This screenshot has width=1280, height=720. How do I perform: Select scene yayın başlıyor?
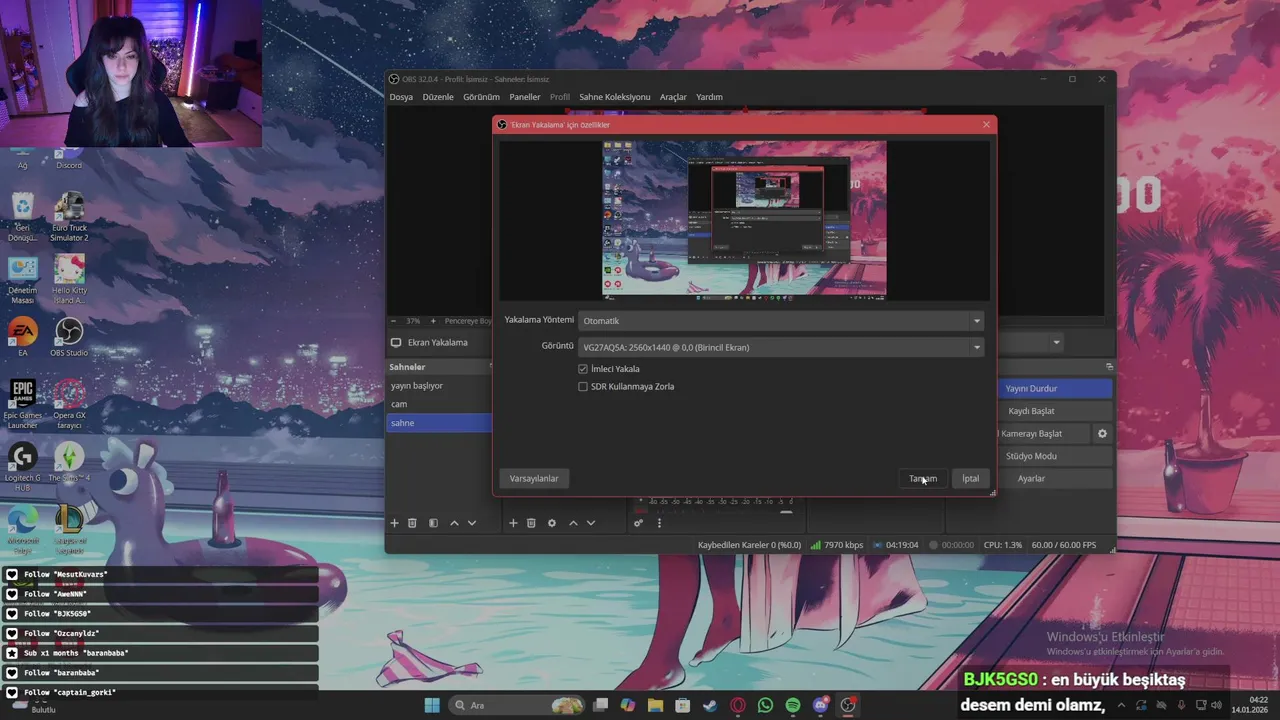(x=440, y=386)
